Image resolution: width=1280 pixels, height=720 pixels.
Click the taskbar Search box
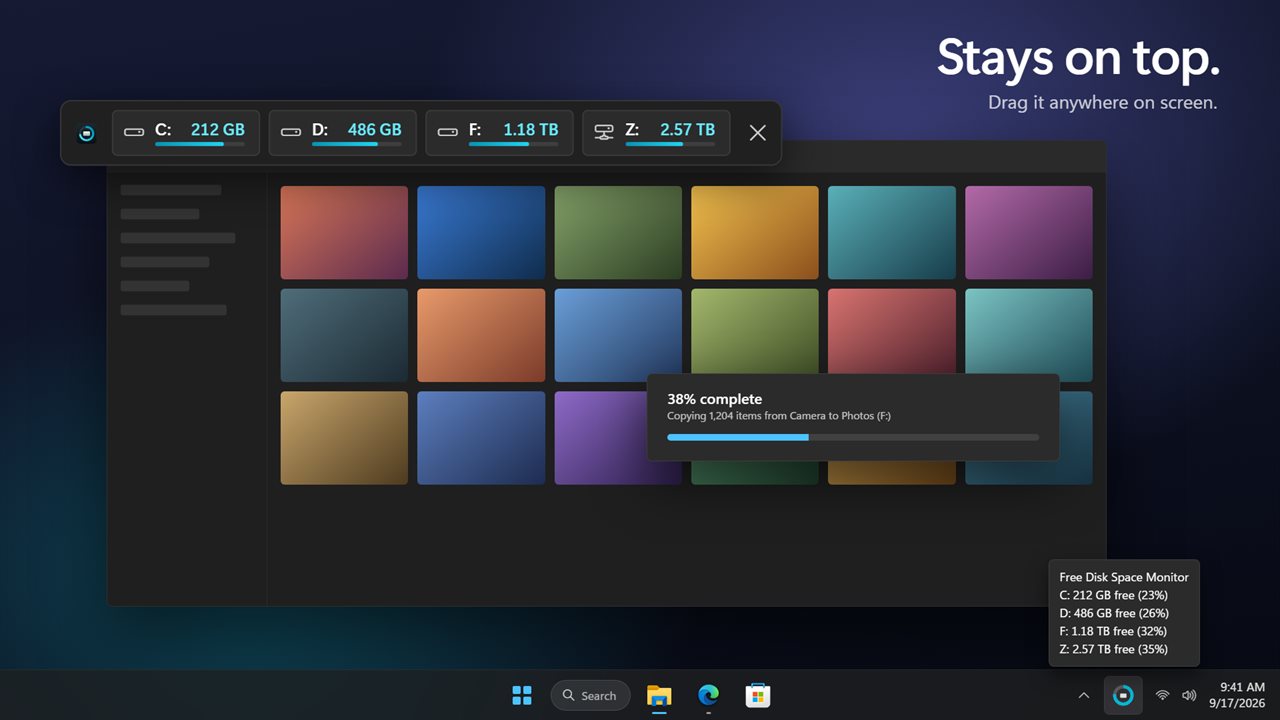point(590,695)
